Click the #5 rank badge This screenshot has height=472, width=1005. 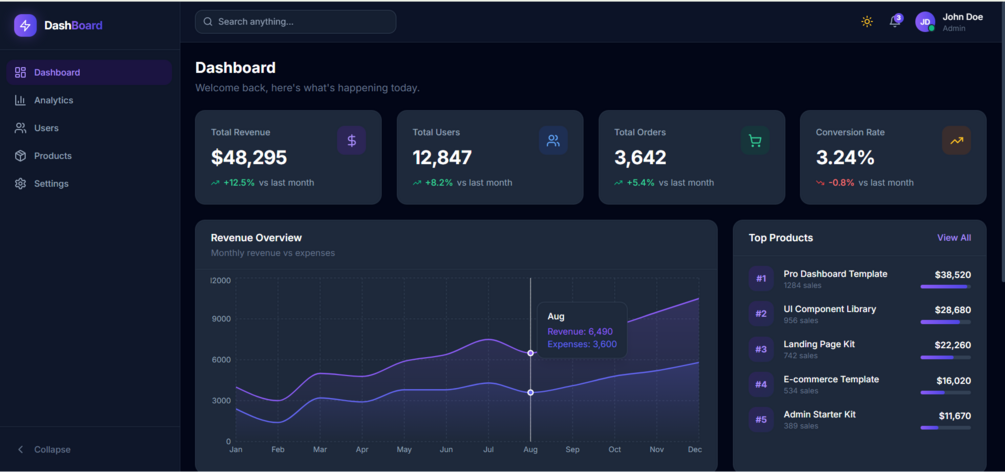click(761, 420)
